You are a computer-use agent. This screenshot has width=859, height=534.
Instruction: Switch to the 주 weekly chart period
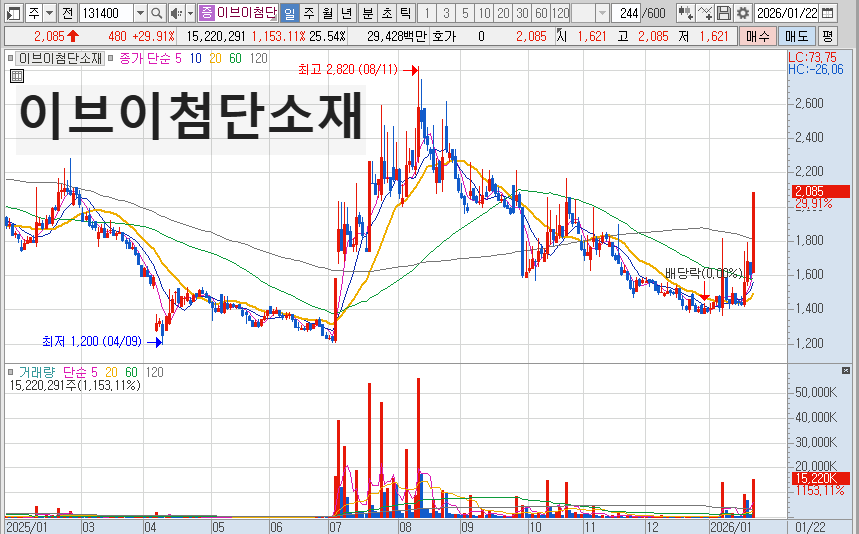[x=309, y=13]
